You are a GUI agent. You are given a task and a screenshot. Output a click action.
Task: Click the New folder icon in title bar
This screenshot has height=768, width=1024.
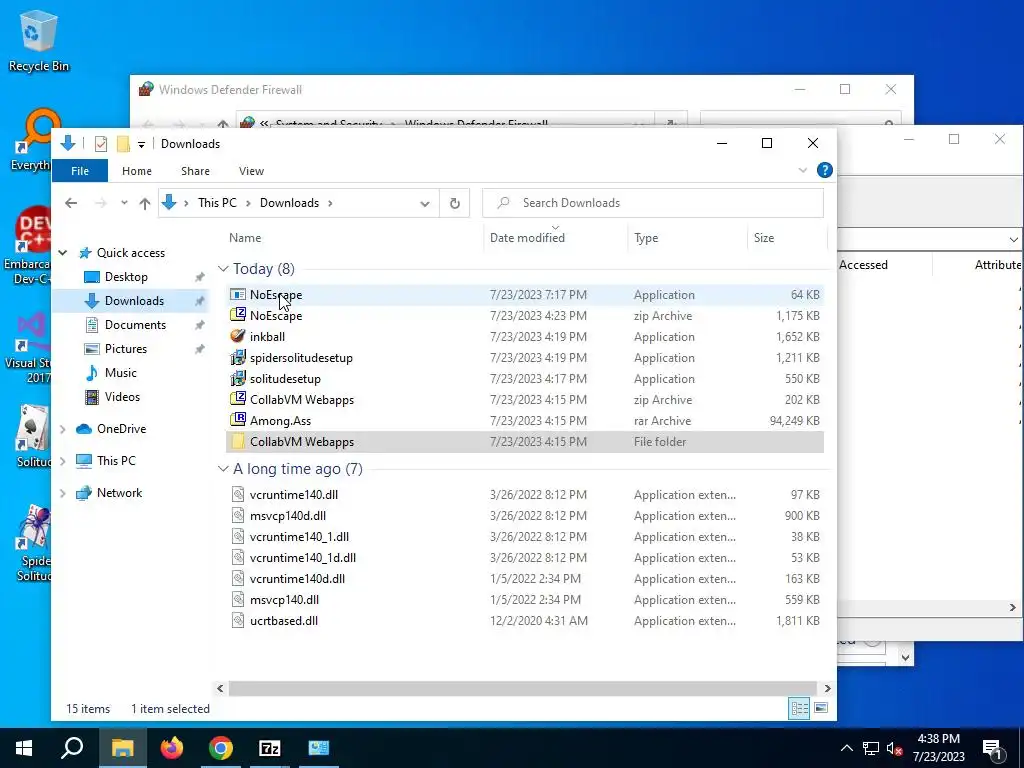point(123,144)
